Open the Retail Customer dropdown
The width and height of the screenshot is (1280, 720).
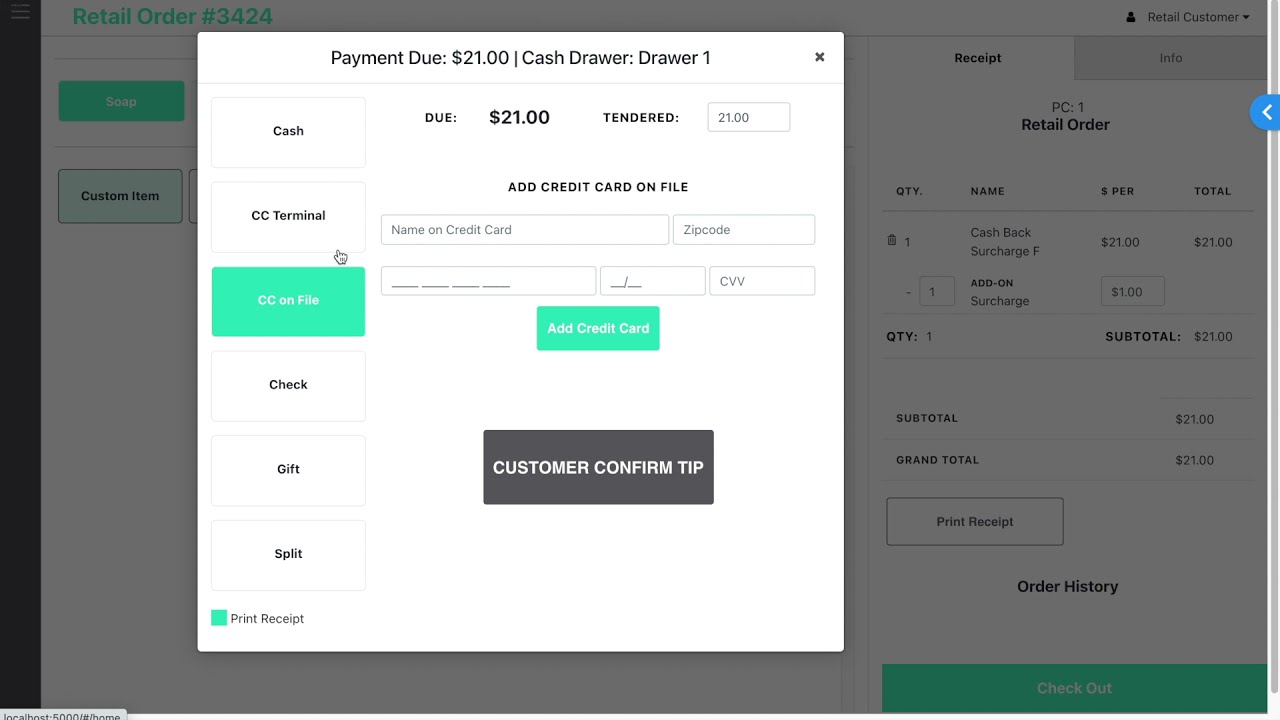pos(1198,17)
